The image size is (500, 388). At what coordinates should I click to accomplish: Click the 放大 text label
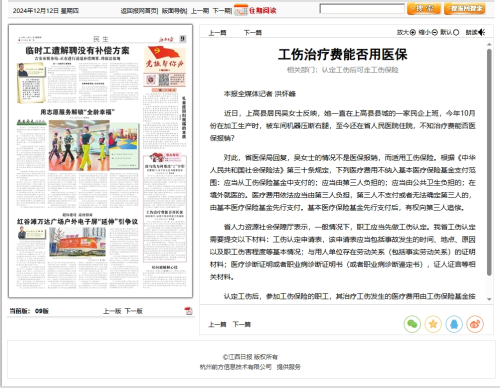pyautogui.click(x=403, y=32)
